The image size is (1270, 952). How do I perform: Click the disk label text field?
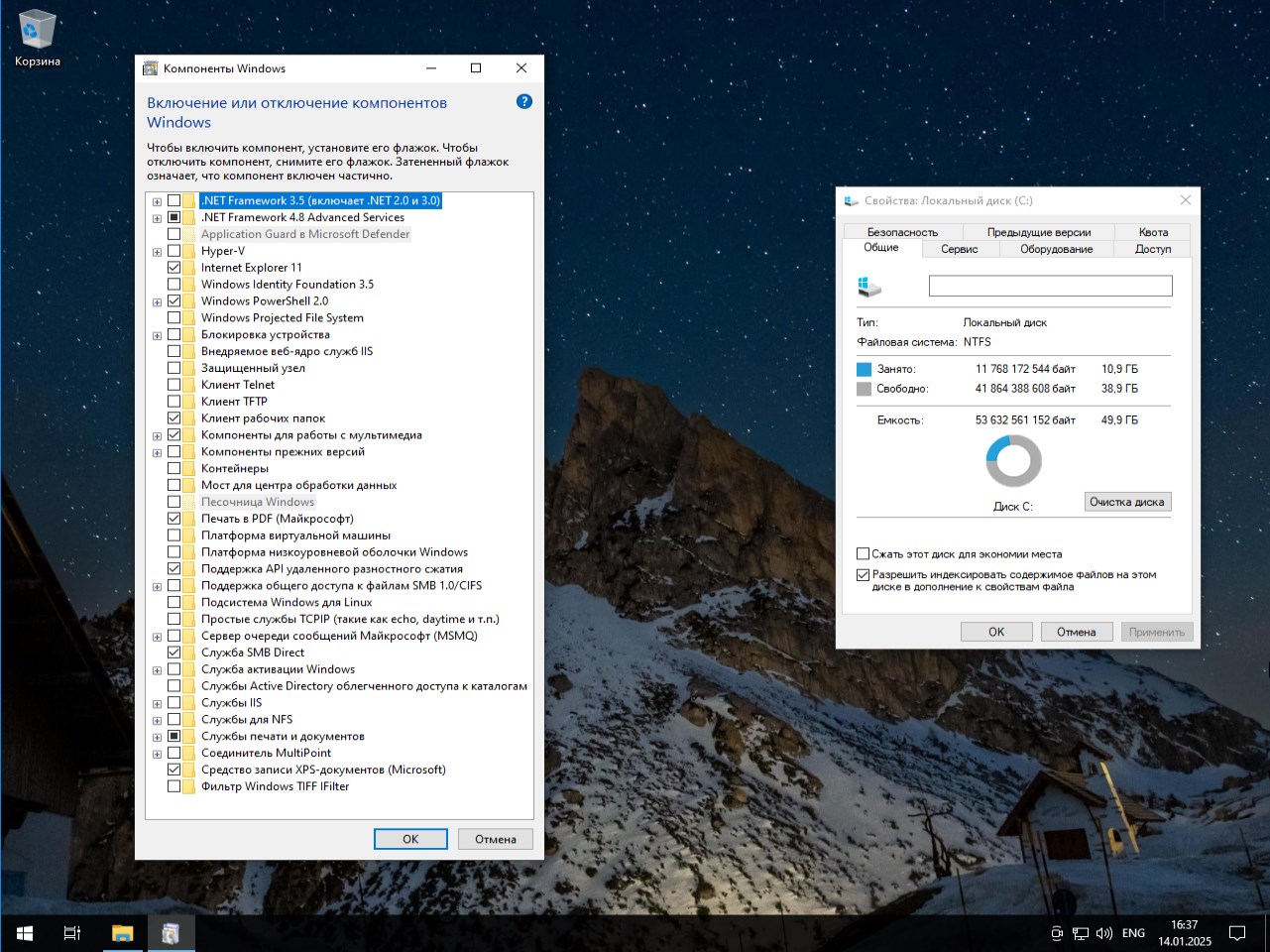(1050, 286)
